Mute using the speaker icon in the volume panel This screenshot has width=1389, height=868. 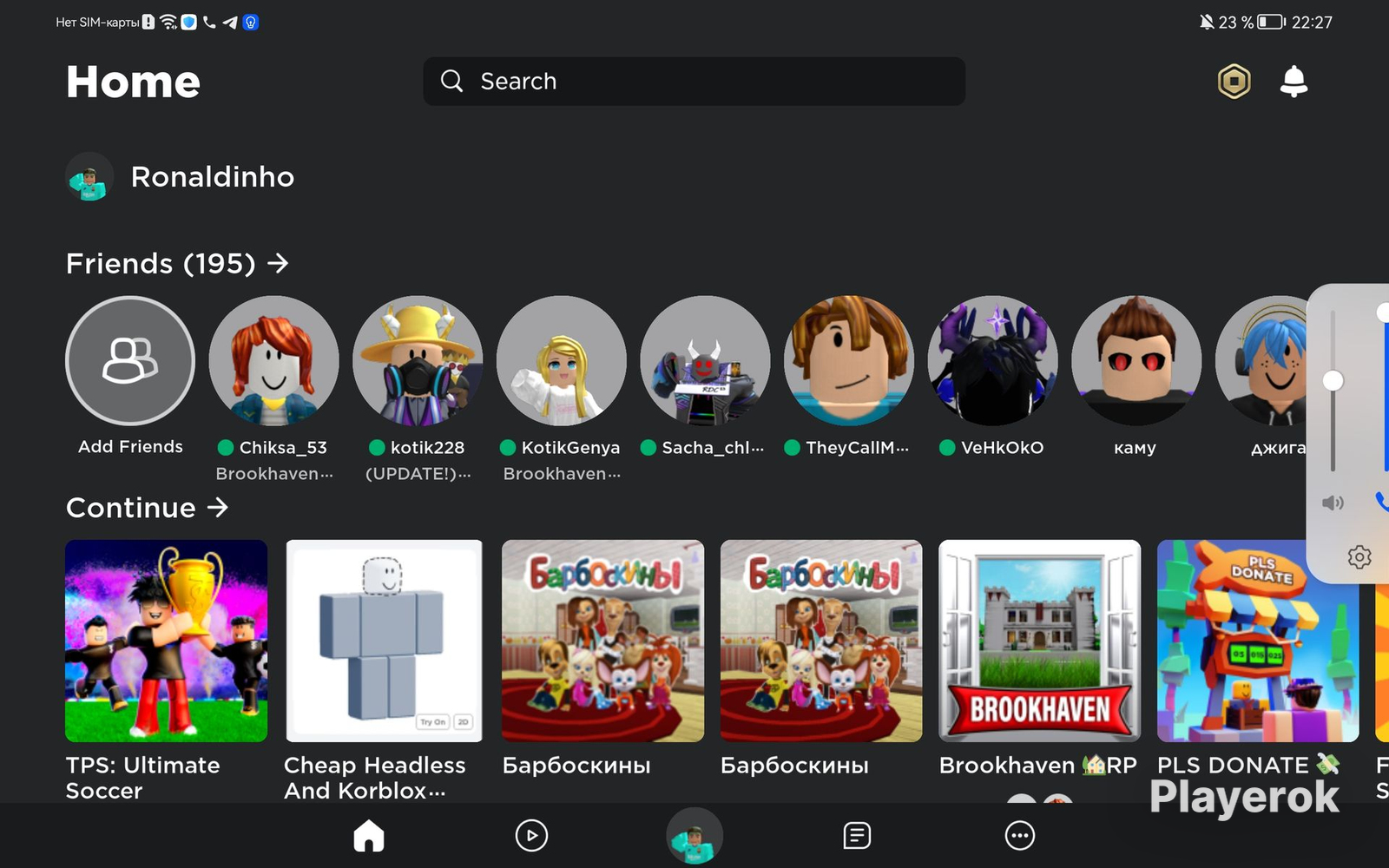pos(1333,503)
